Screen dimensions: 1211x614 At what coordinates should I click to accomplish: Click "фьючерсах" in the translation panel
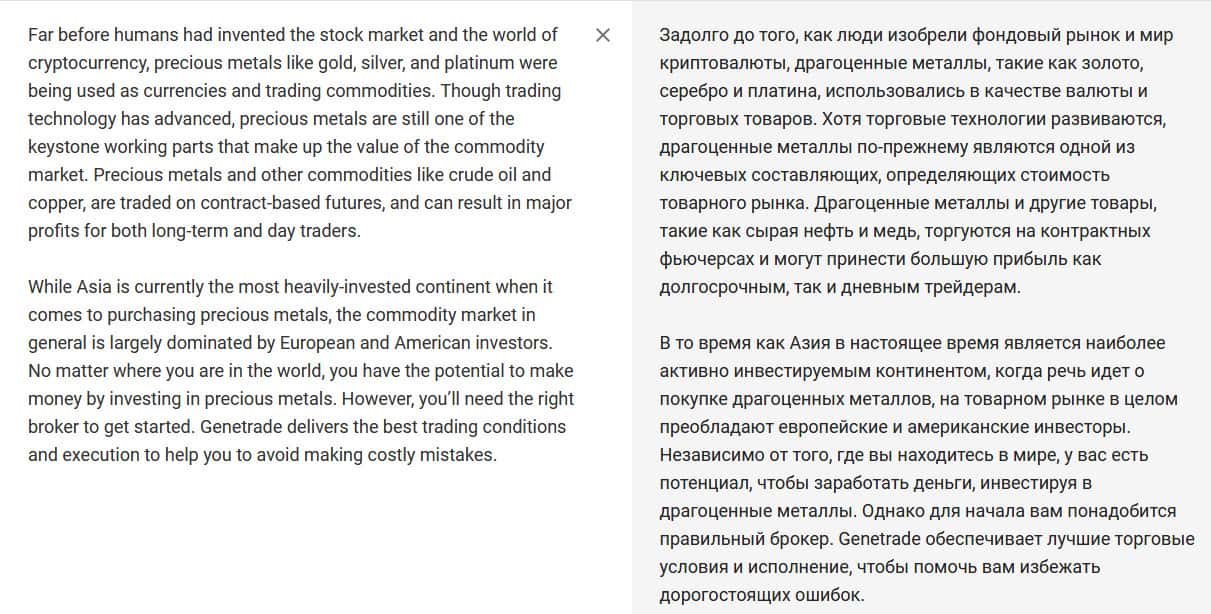[706, 260]
